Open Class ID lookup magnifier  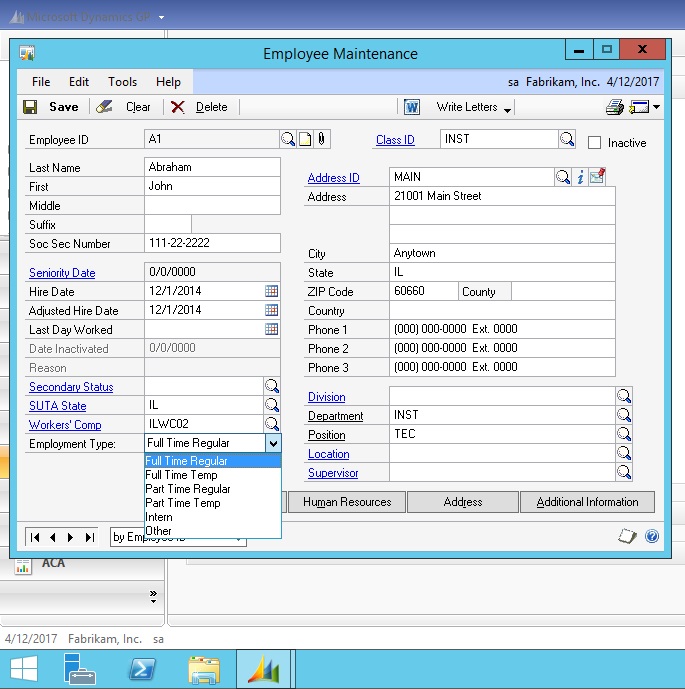coord(567,139)
